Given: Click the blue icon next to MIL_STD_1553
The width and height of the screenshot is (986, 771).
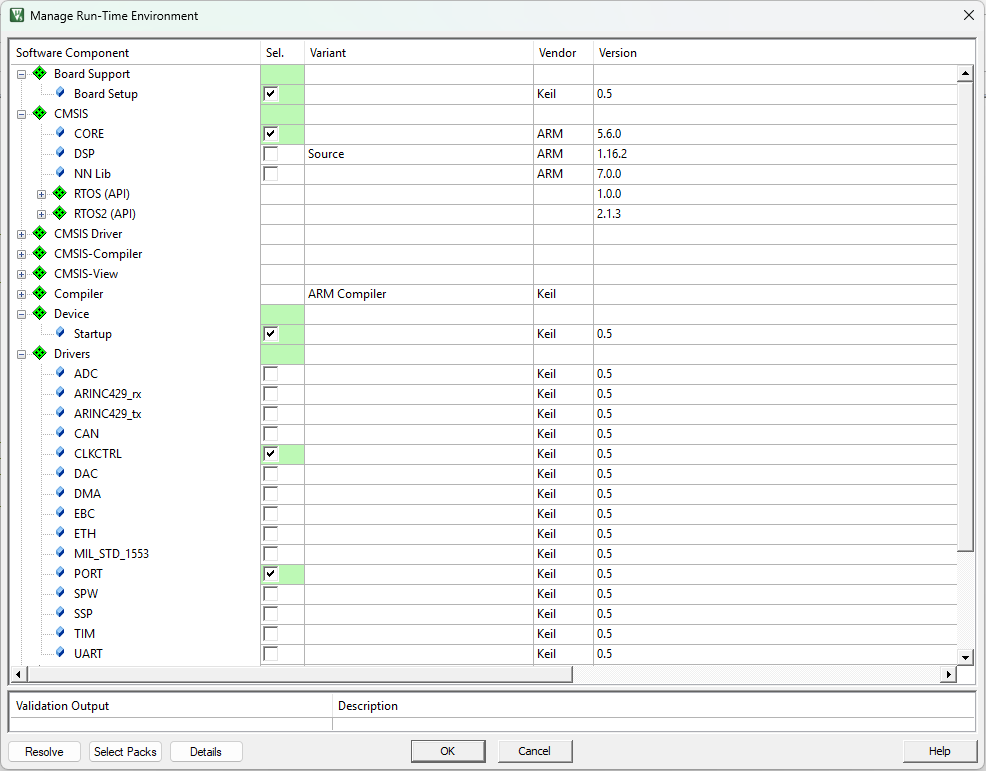Looking at the screenshot, I should [x=60, y=554].
